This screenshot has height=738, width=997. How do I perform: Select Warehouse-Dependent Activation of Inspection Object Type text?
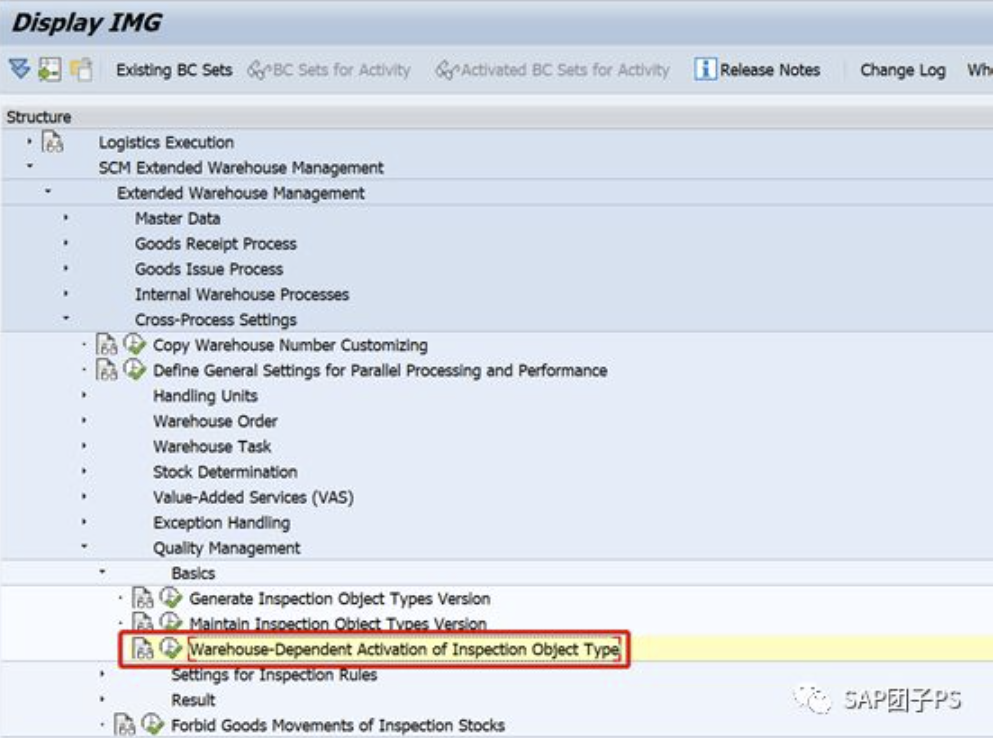coord(404,649)
